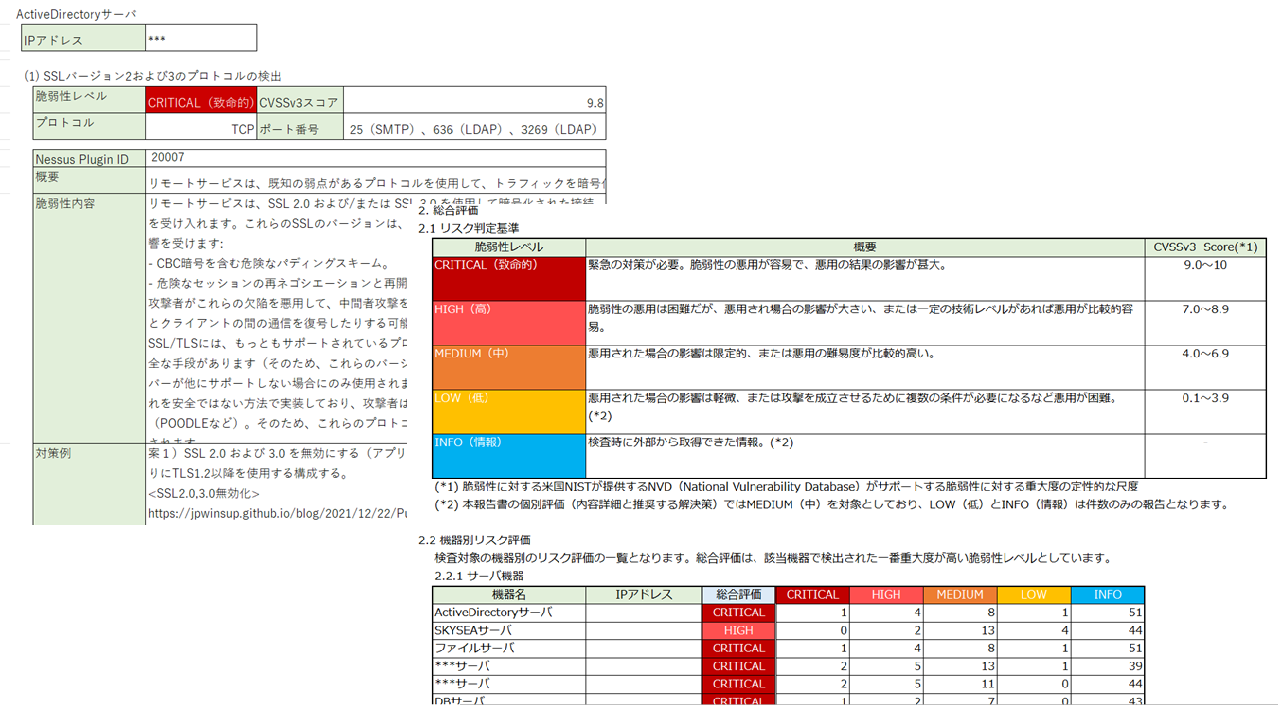Click the port list cell starting with 25（SMTP）
The height and width of the screenshot is (714, 1278).
474,129
